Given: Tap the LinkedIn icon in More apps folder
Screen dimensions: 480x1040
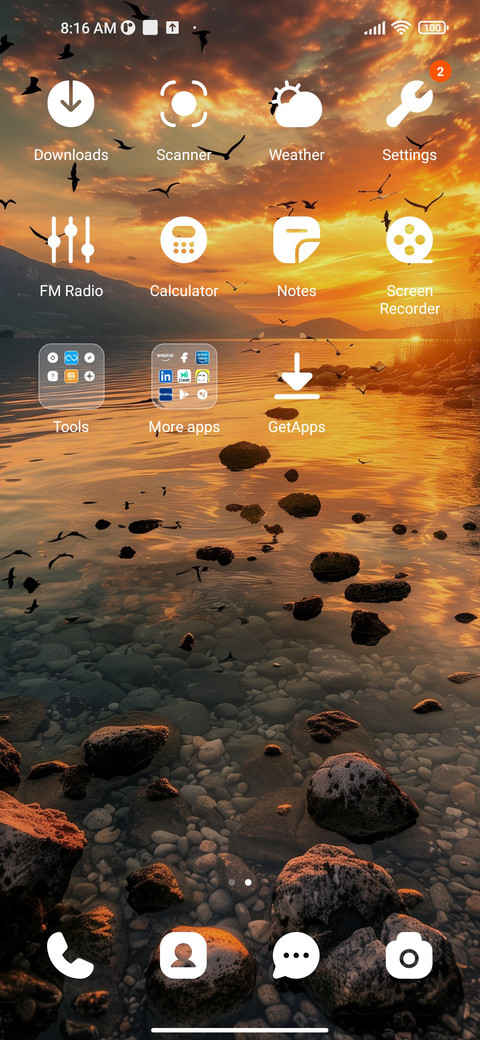Looking at the screenshot, I should (166, 376).
